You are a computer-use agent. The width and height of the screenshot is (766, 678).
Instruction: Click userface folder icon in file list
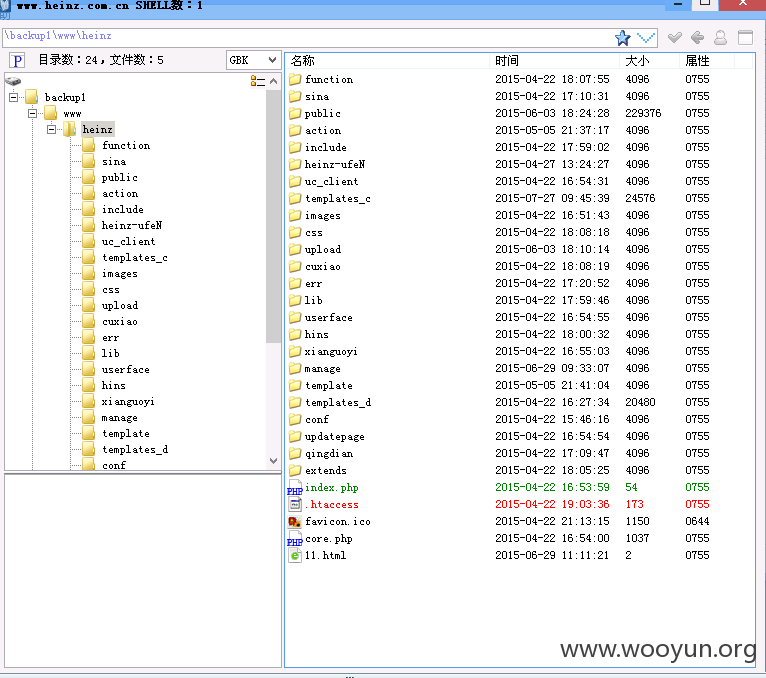pyautogui.click(x=295, y=318)
